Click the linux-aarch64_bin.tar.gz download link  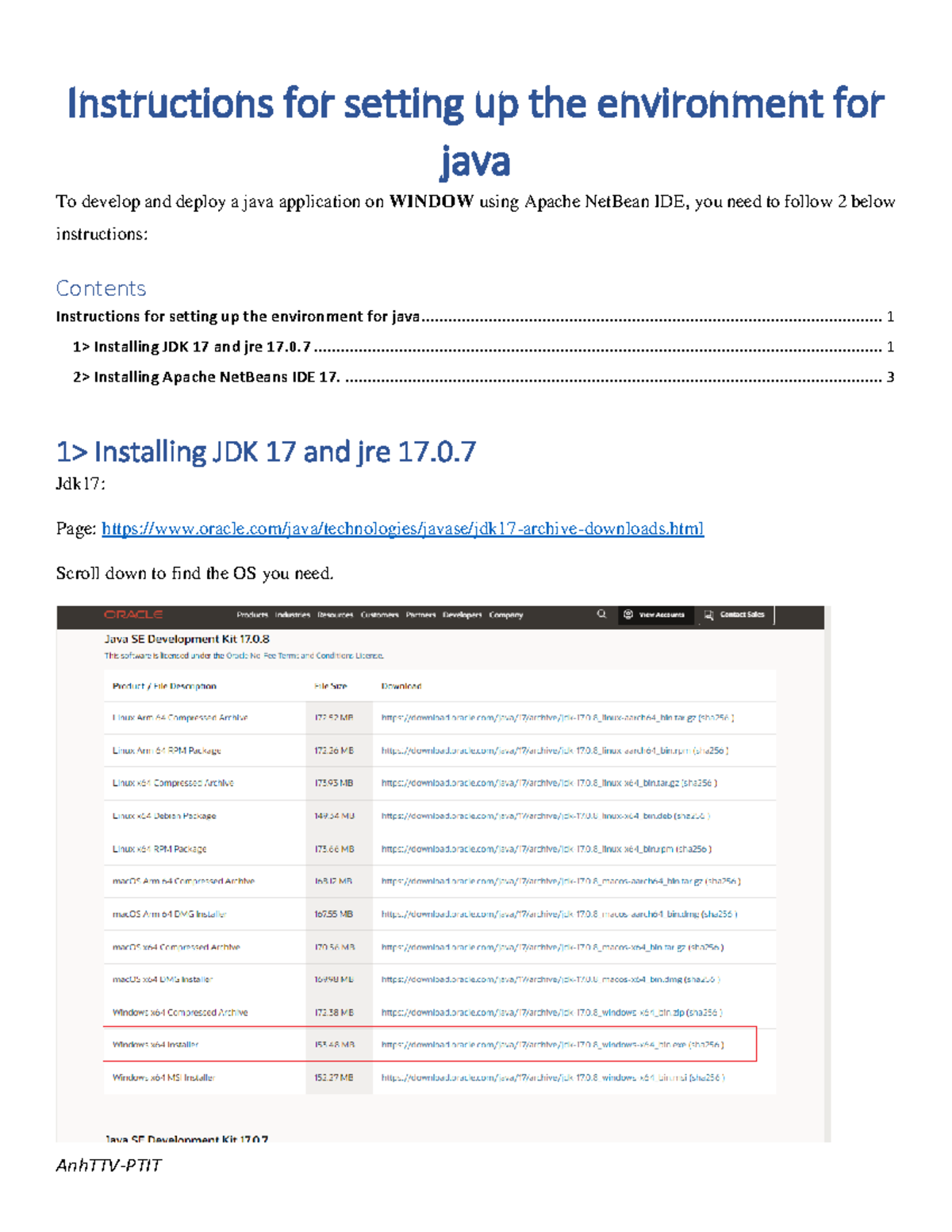tap(539, 718)
